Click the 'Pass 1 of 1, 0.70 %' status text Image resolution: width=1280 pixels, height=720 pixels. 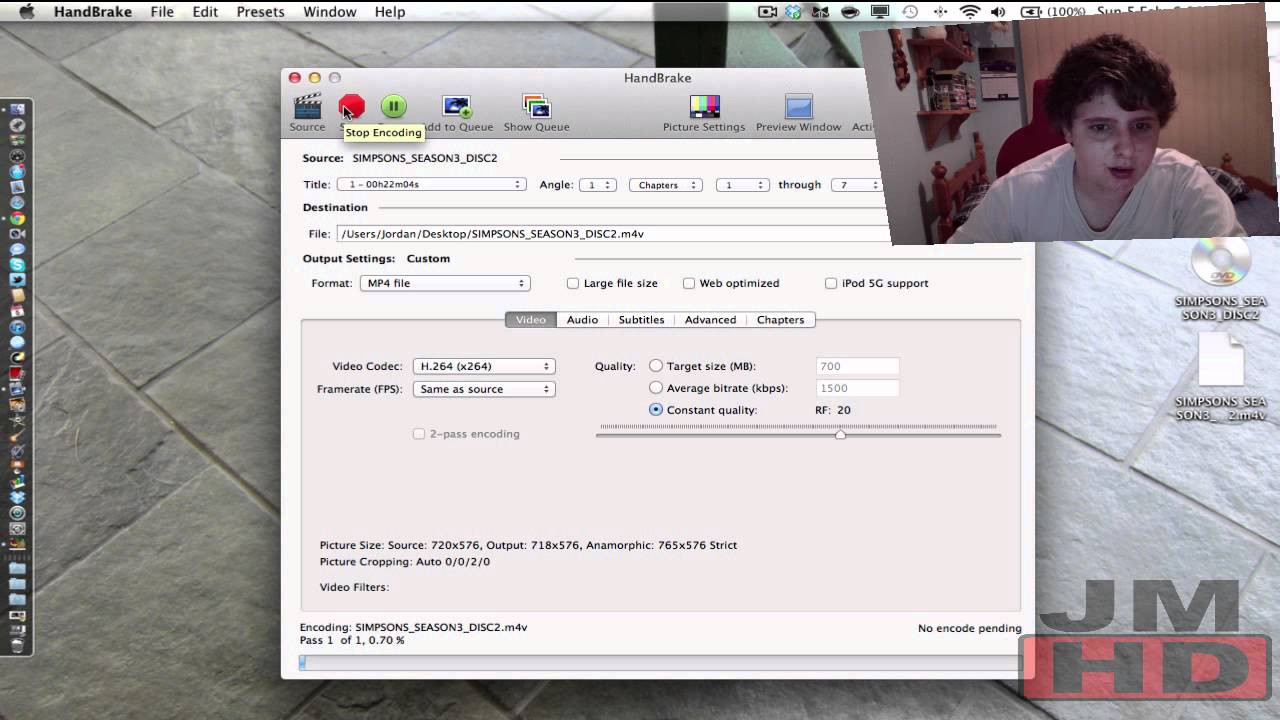[352, 640]
